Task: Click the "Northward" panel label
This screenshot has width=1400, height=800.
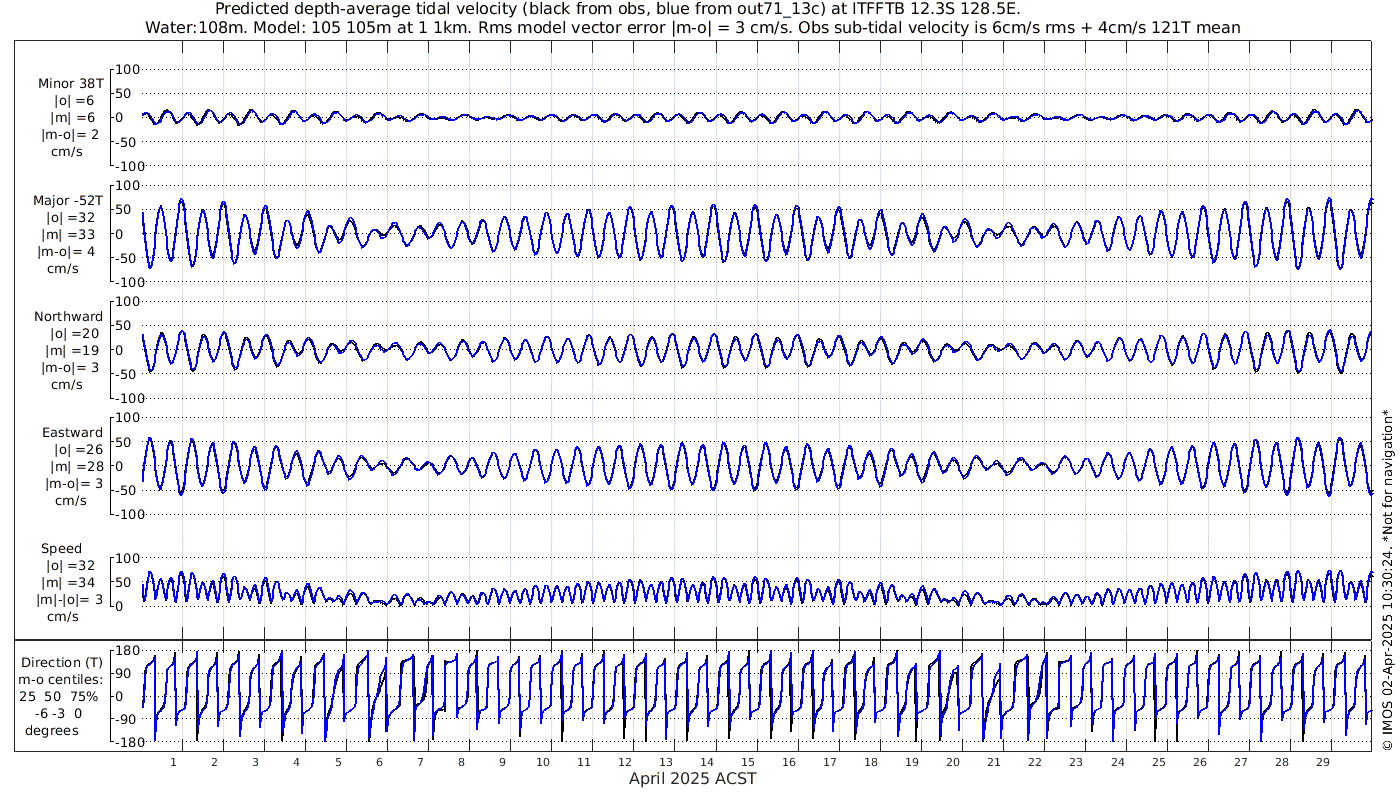Action: point(68,317)
